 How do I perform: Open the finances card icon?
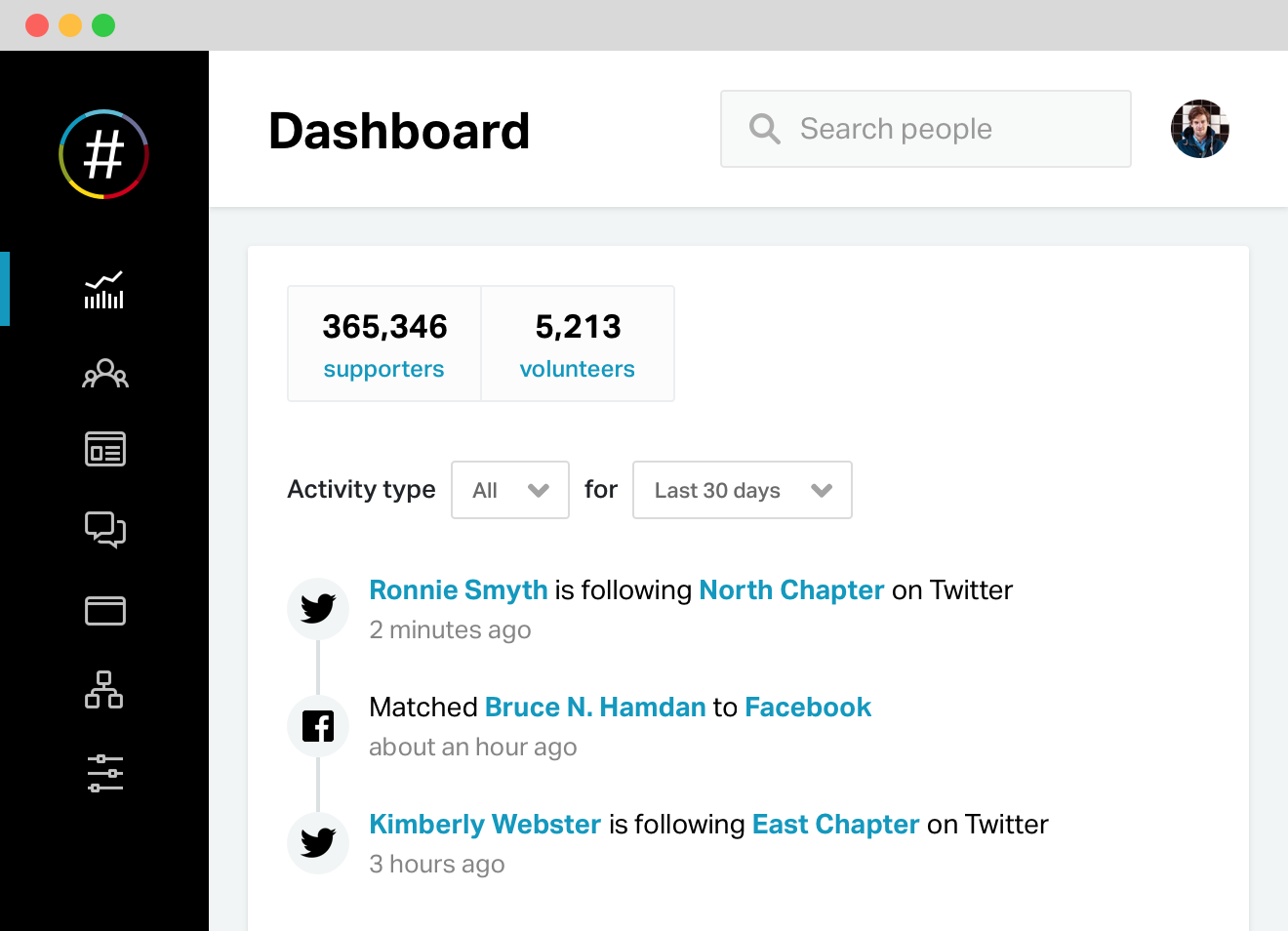[x=104, y=611]
